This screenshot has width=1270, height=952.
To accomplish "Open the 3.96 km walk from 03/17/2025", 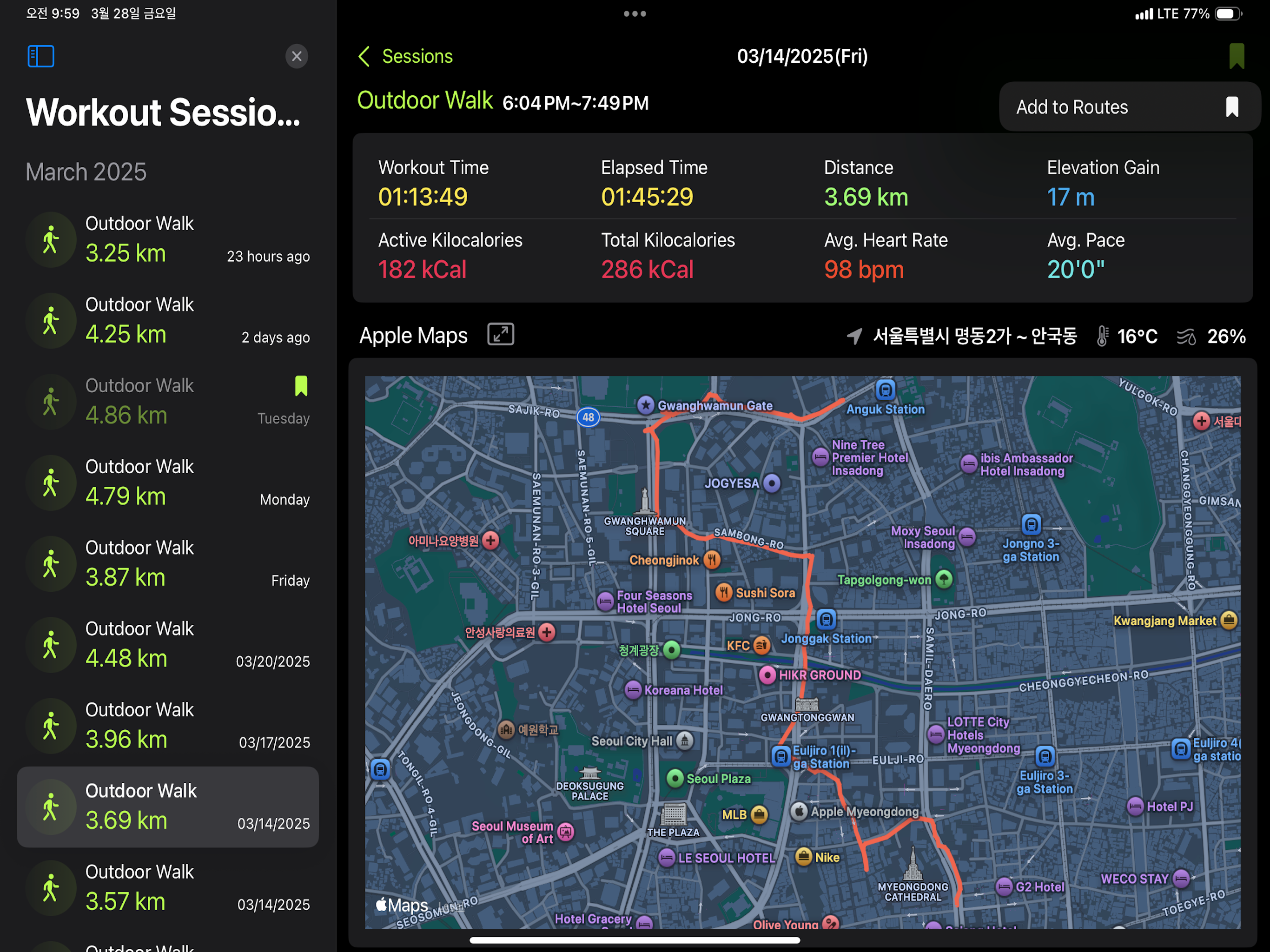I will (168, 725).
